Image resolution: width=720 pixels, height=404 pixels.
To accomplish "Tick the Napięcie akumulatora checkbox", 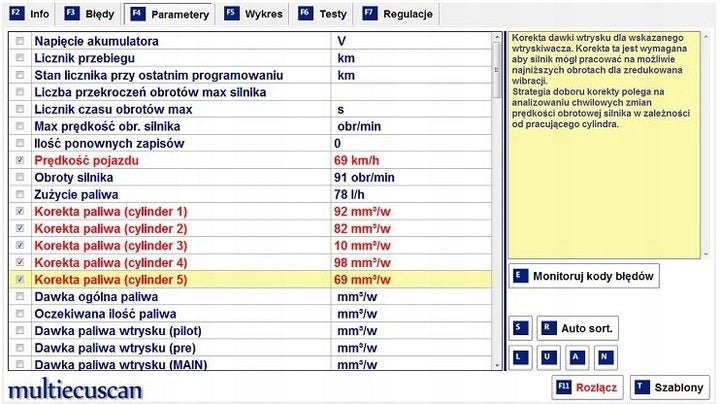I will click(20, 41).
